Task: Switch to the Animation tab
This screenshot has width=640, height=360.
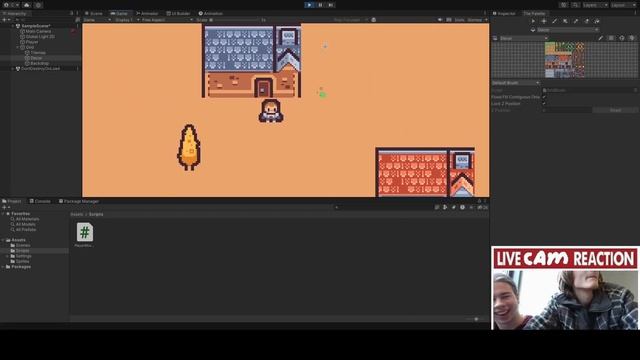Action: [x=211, y=13]
